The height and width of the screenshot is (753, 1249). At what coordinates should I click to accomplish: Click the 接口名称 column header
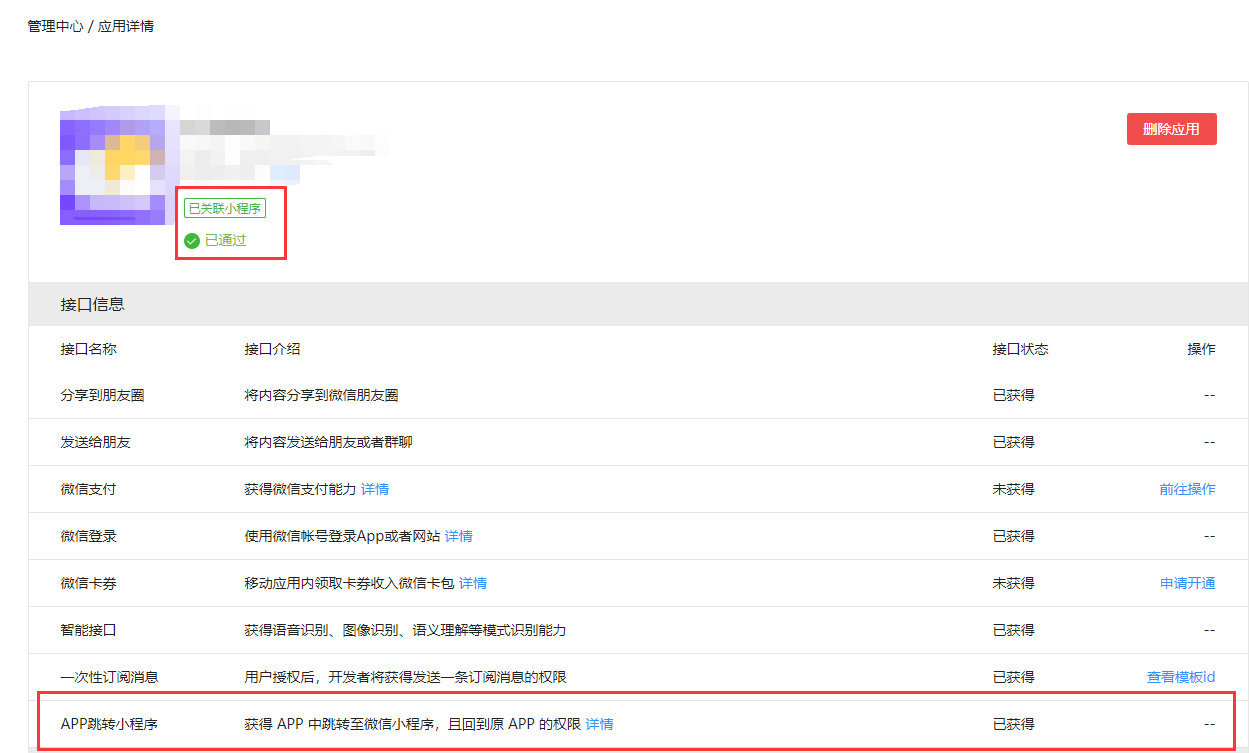coord(88,349)
